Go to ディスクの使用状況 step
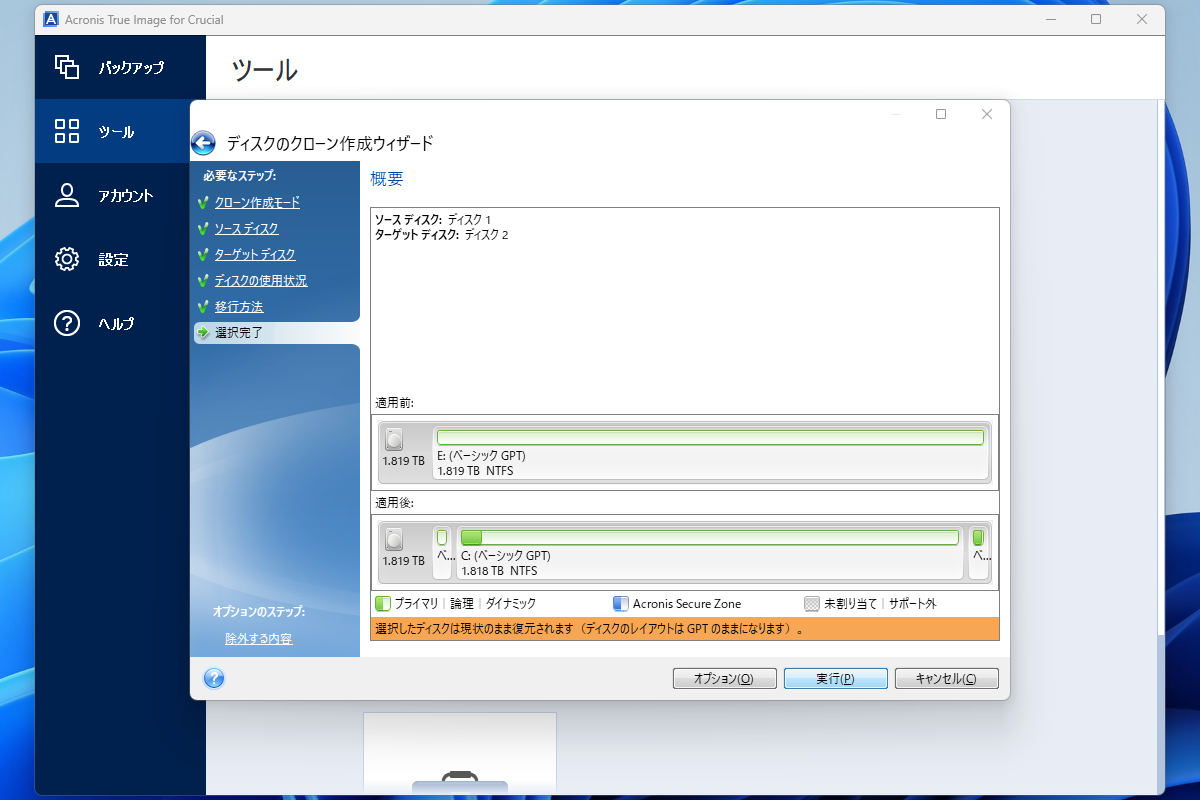This screenshot has height=800, width=1200. click(261, 281)
